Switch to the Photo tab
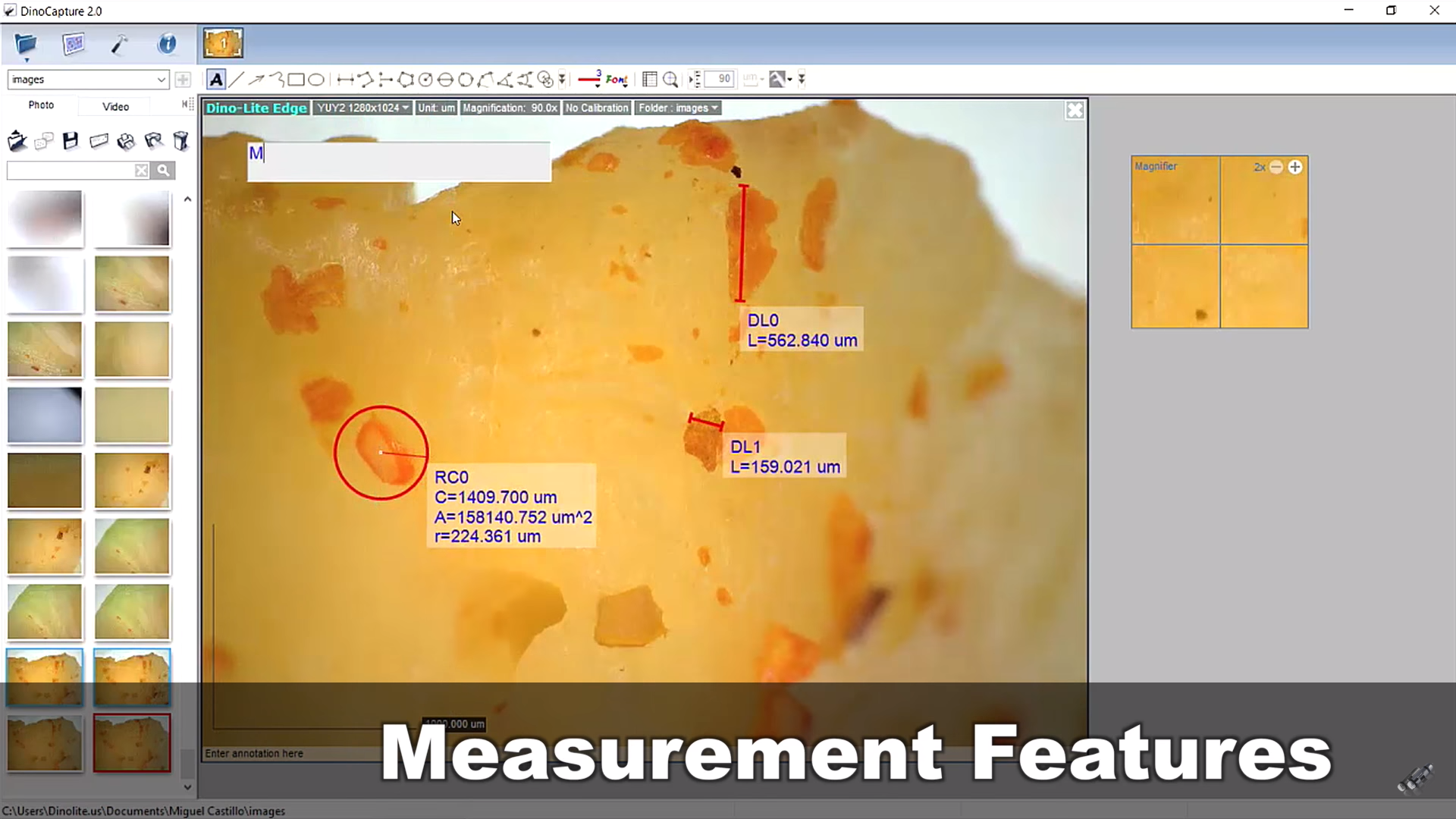The image size is (1456, 819). (x=41, y=105)
